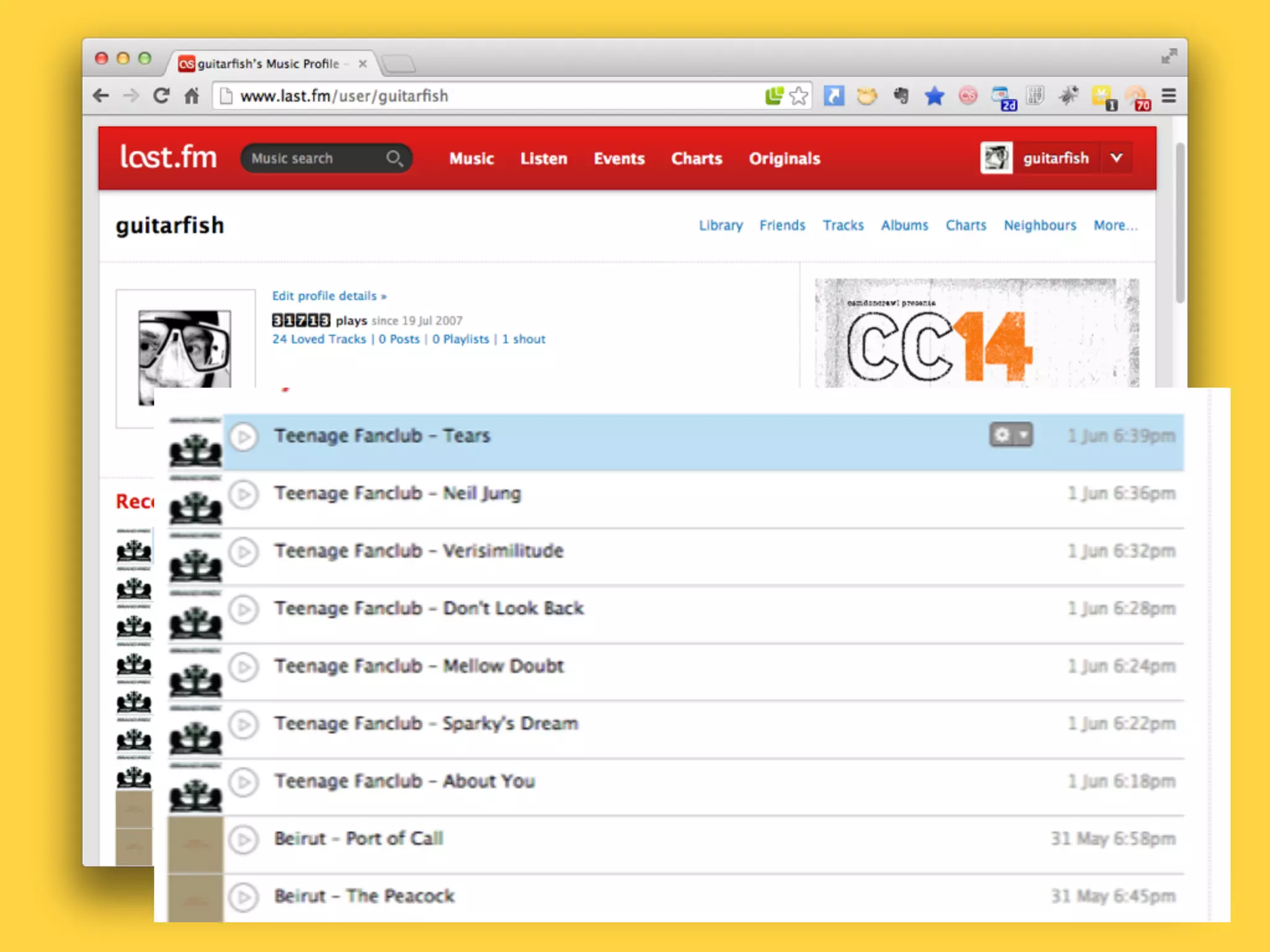This screenshot has width=1270, height=952.
Task: Play Teenage Fanclub – Mellow Doubt track
Action: (244, 667)
